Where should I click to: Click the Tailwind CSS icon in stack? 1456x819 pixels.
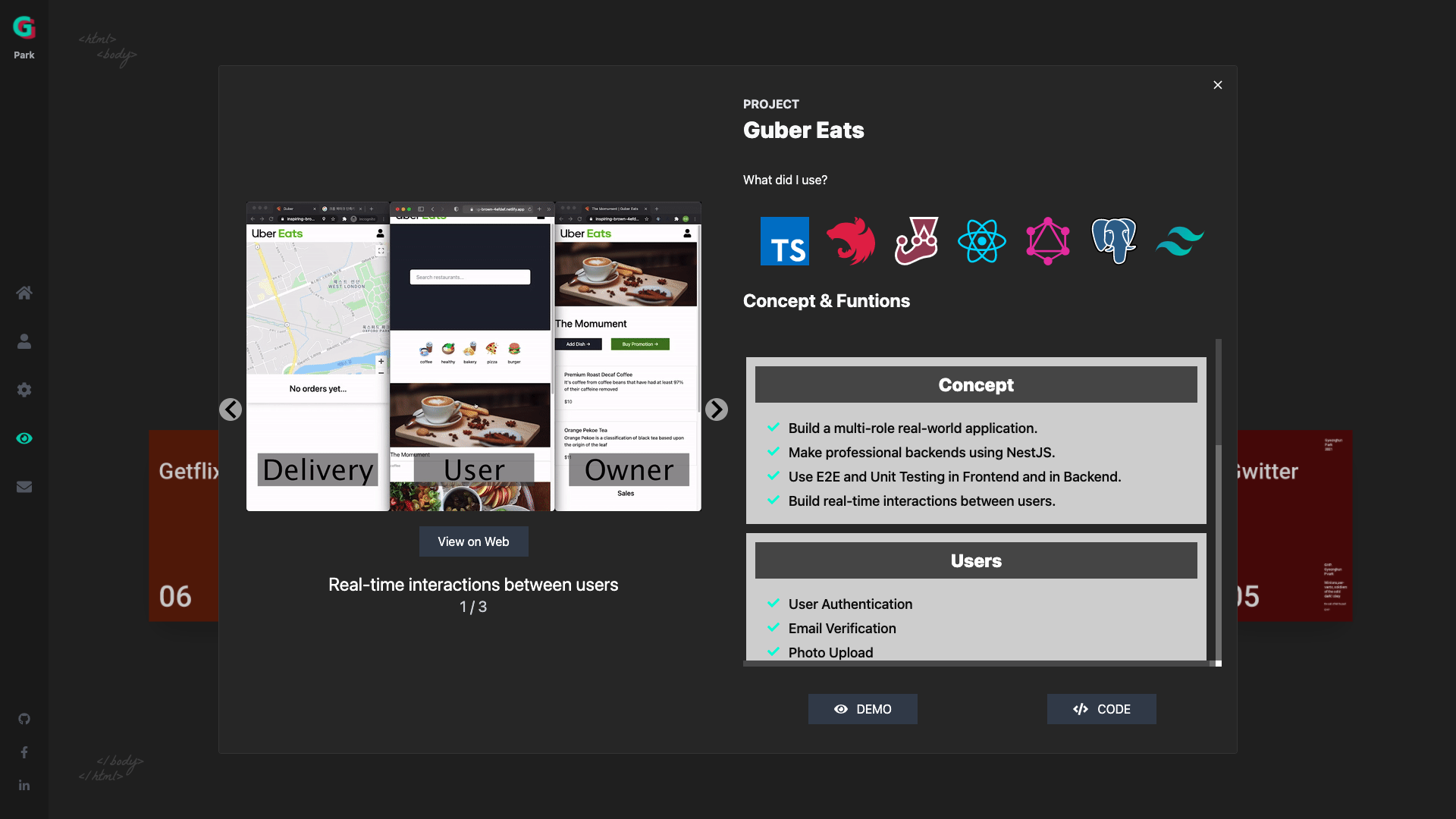point(1180,240)
